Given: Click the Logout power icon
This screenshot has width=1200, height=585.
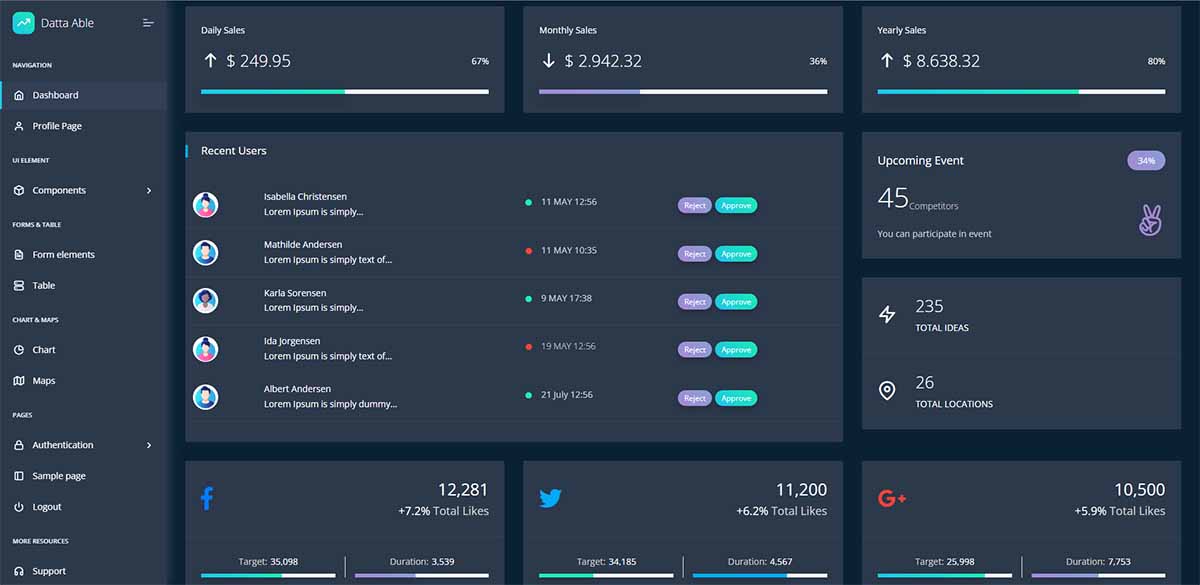Looking at the screenshot, I should pos(19,506).
